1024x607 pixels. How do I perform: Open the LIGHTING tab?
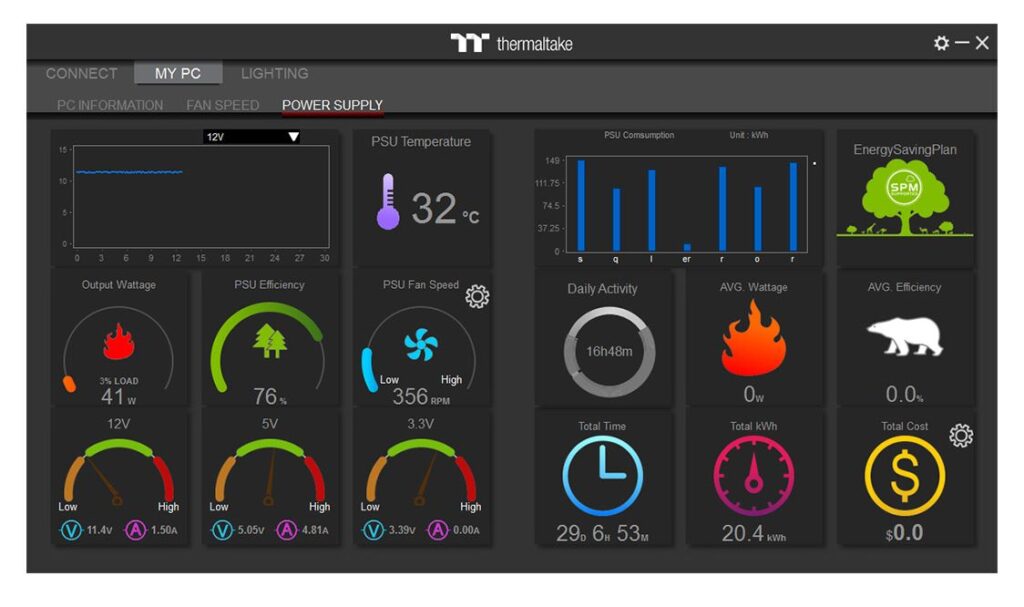274,73
